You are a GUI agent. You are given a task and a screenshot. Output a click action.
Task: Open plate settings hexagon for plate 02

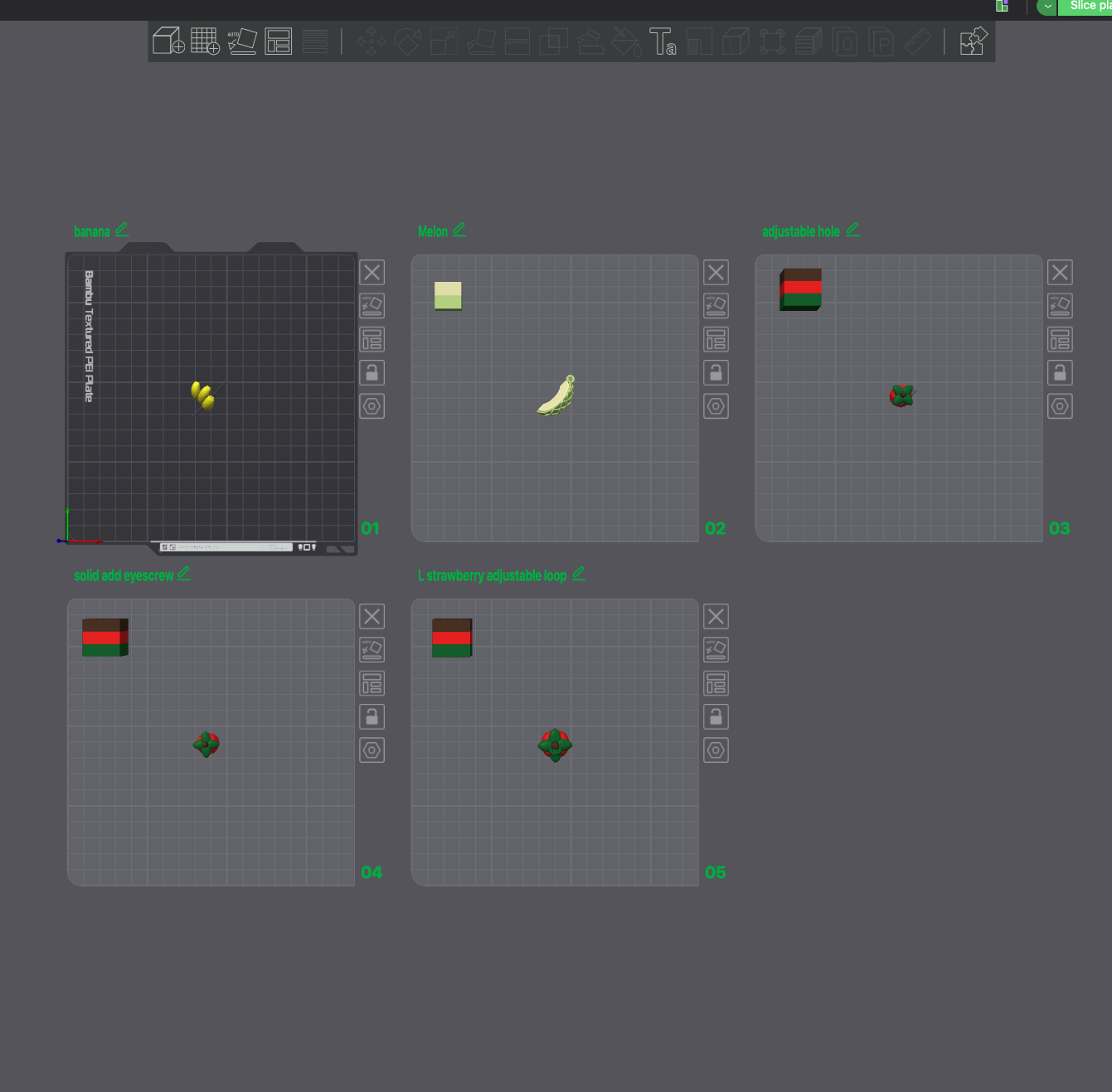pyautogui.click(x=716, y=406)
